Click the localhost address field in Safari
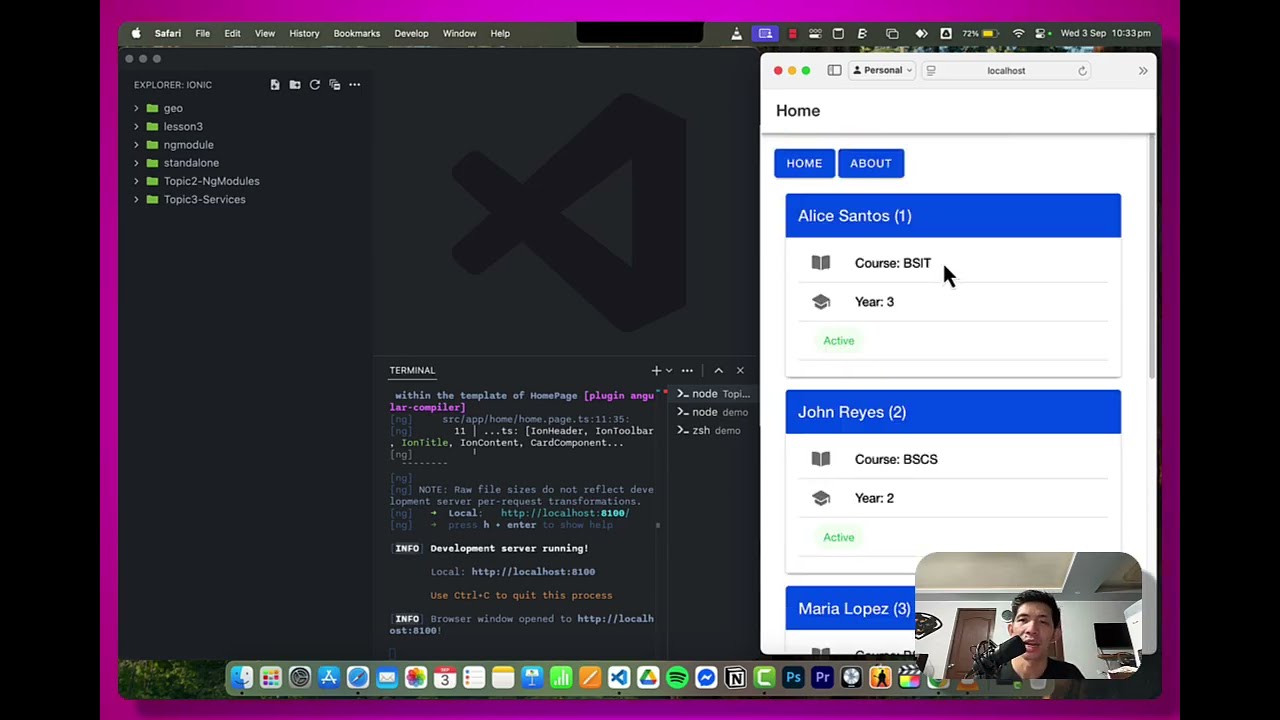 coord(1006,71)
